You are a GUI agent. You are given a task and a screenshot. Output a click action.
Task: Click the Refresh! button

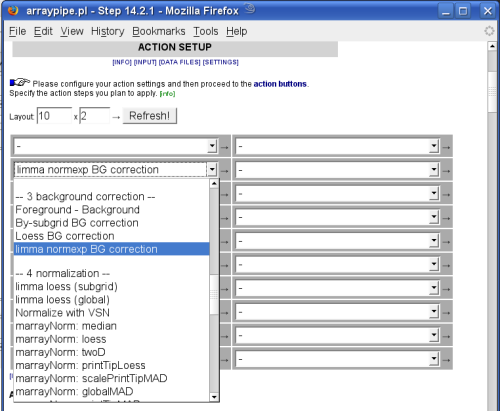point(150,116)
